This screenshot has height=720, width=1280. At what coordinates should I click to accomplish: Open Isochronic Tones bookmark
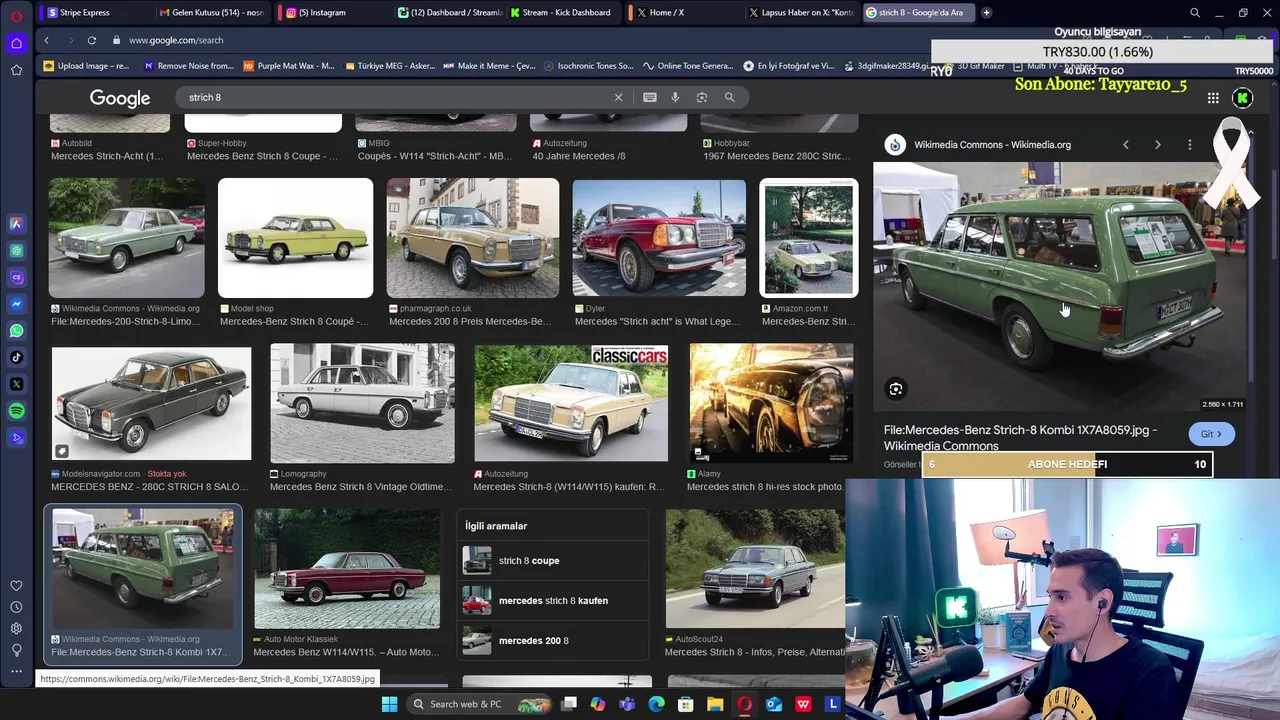589,66
